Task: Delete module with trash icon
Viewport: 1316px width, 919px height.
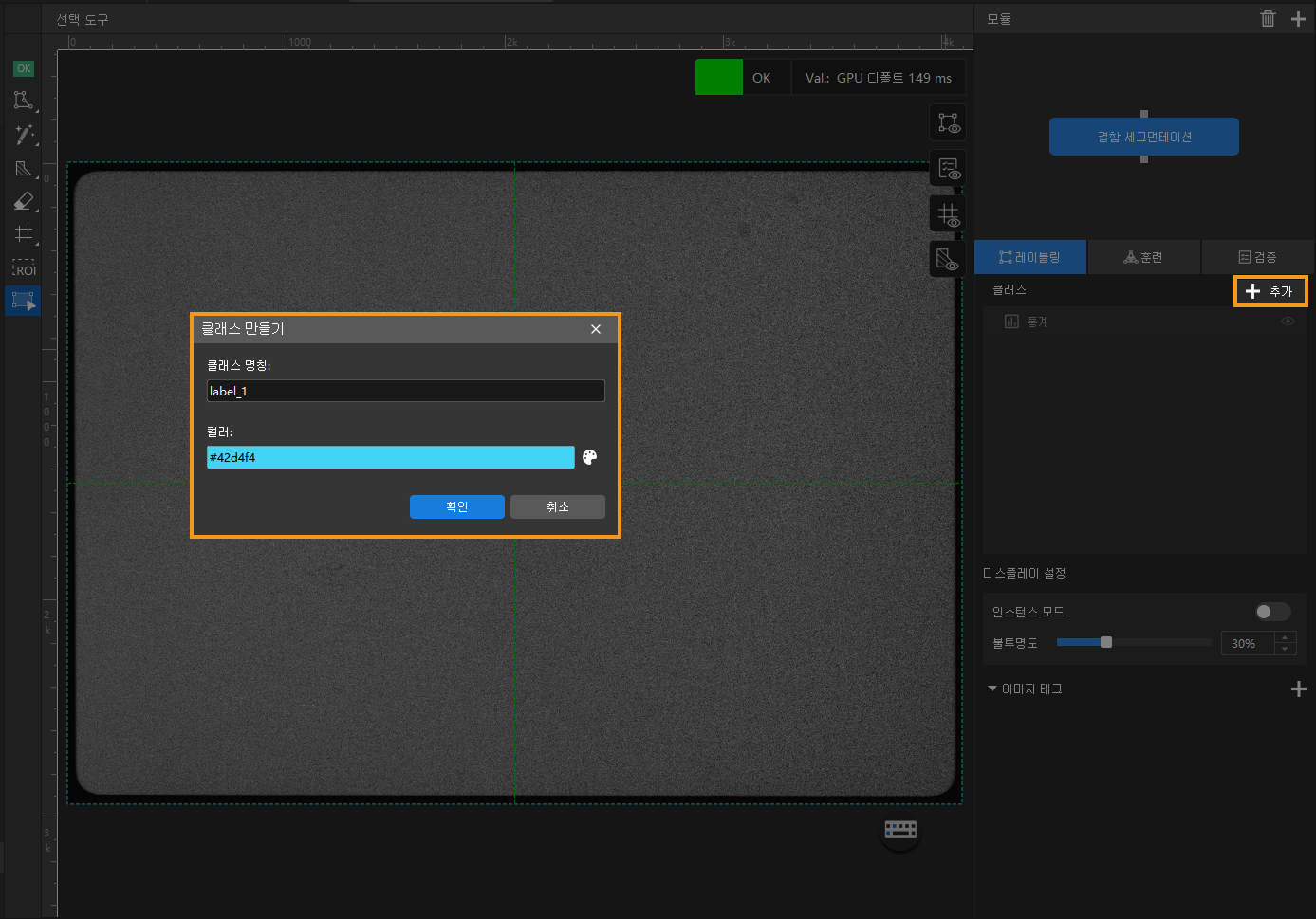Action: pyautogui.click(x=1268, y=19)
